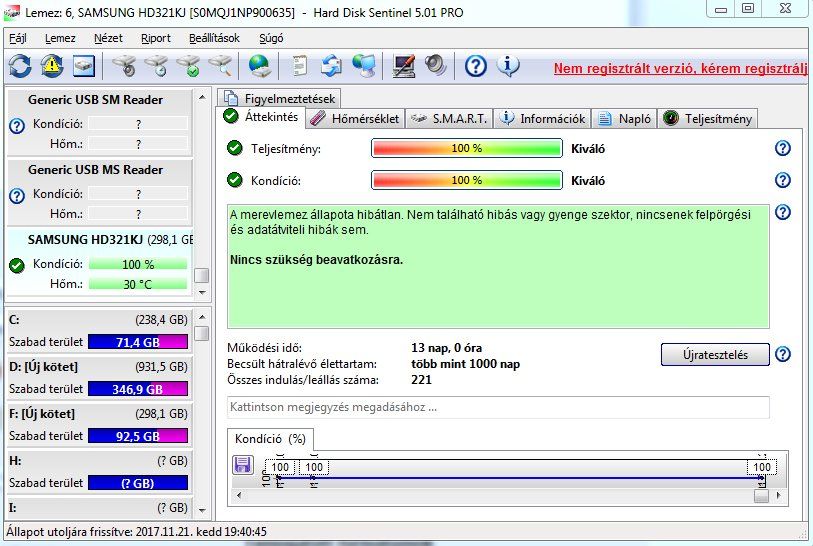The width and height of the screenshot is (813, 546).
Task: Click the C: free space 71,4 GB bar
Action: coord(138,342)
